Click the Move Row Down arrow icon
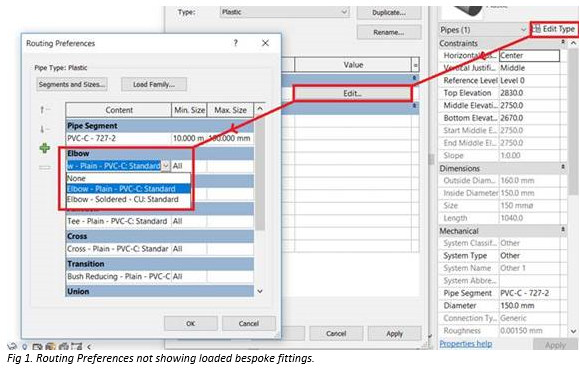Viewport: 580px width, 371px height. 44,129
